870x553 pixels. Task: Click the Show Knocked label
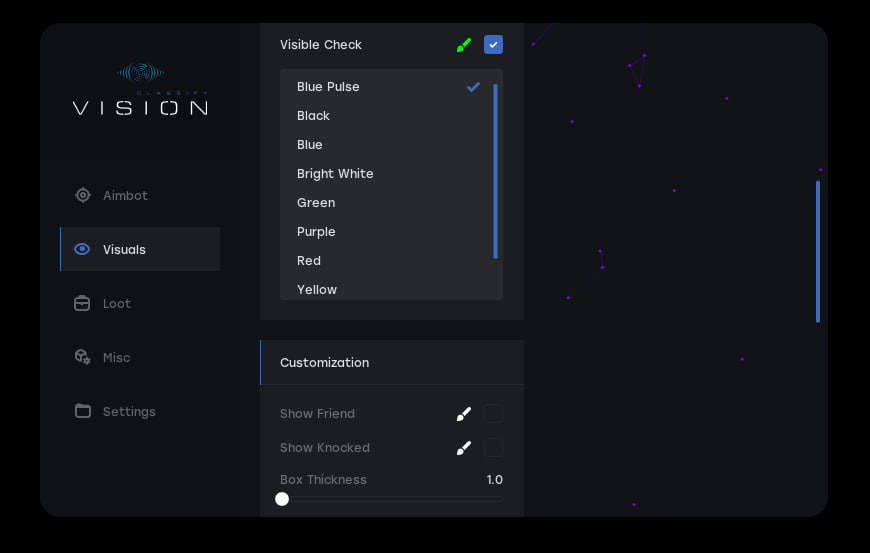point(325,448)
